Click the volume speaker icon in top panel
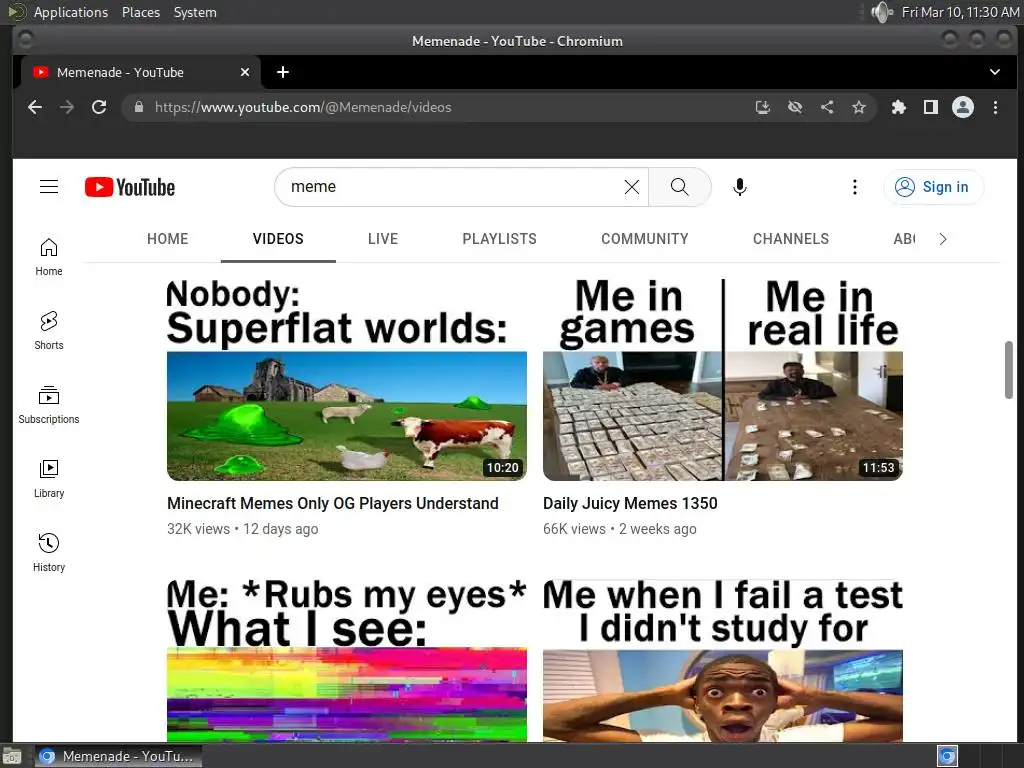This screenshot has height=768, width=1024. click(x=882, y=12)
